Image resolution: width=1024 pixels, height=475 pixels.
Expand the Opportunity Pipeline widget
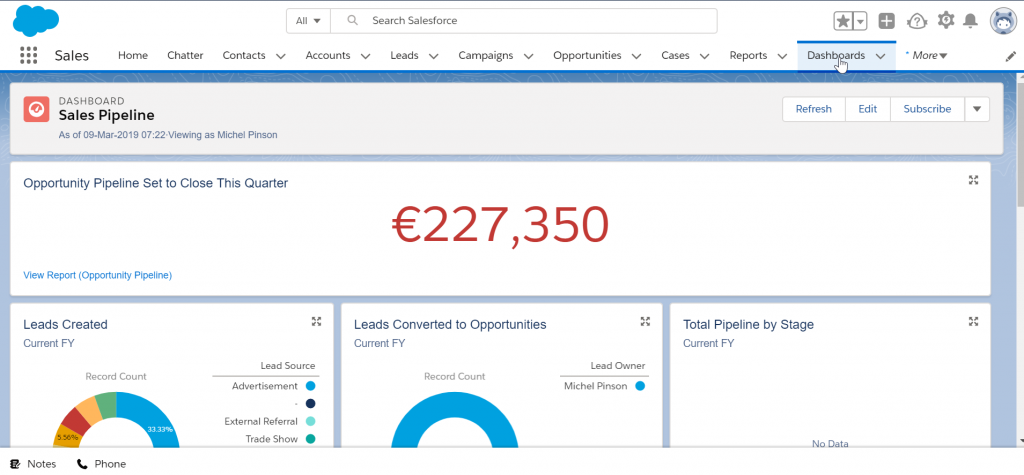coord(973,180)
